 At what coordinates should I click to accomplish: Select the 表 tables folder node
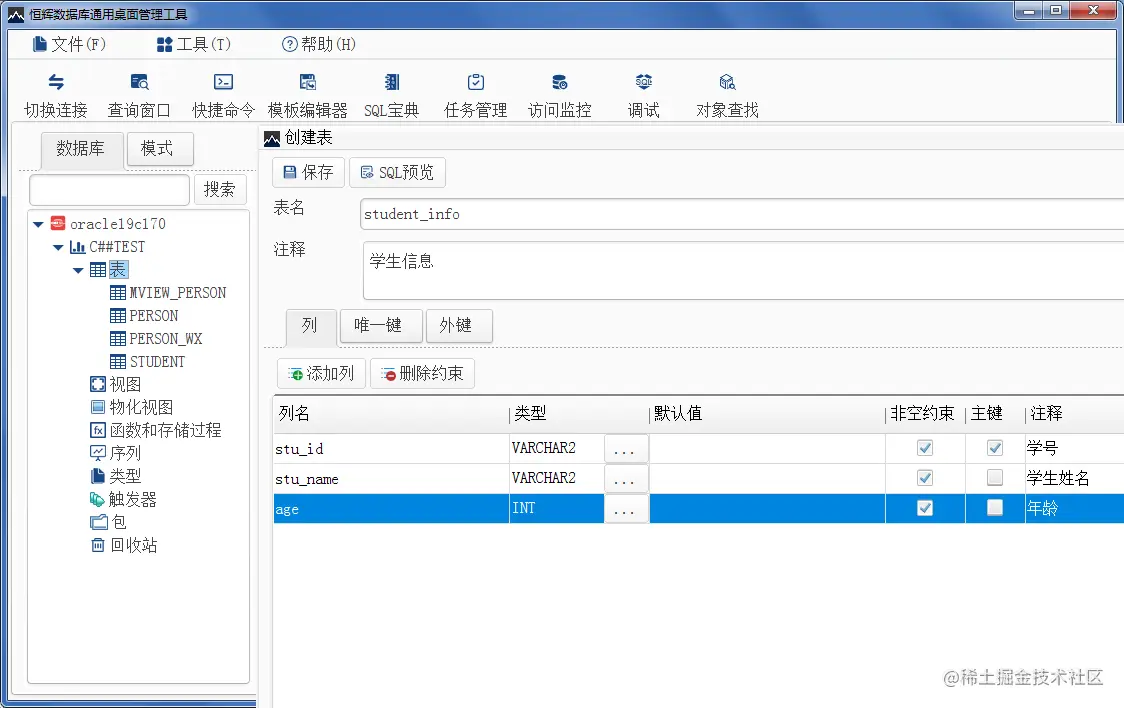point(118,269)
